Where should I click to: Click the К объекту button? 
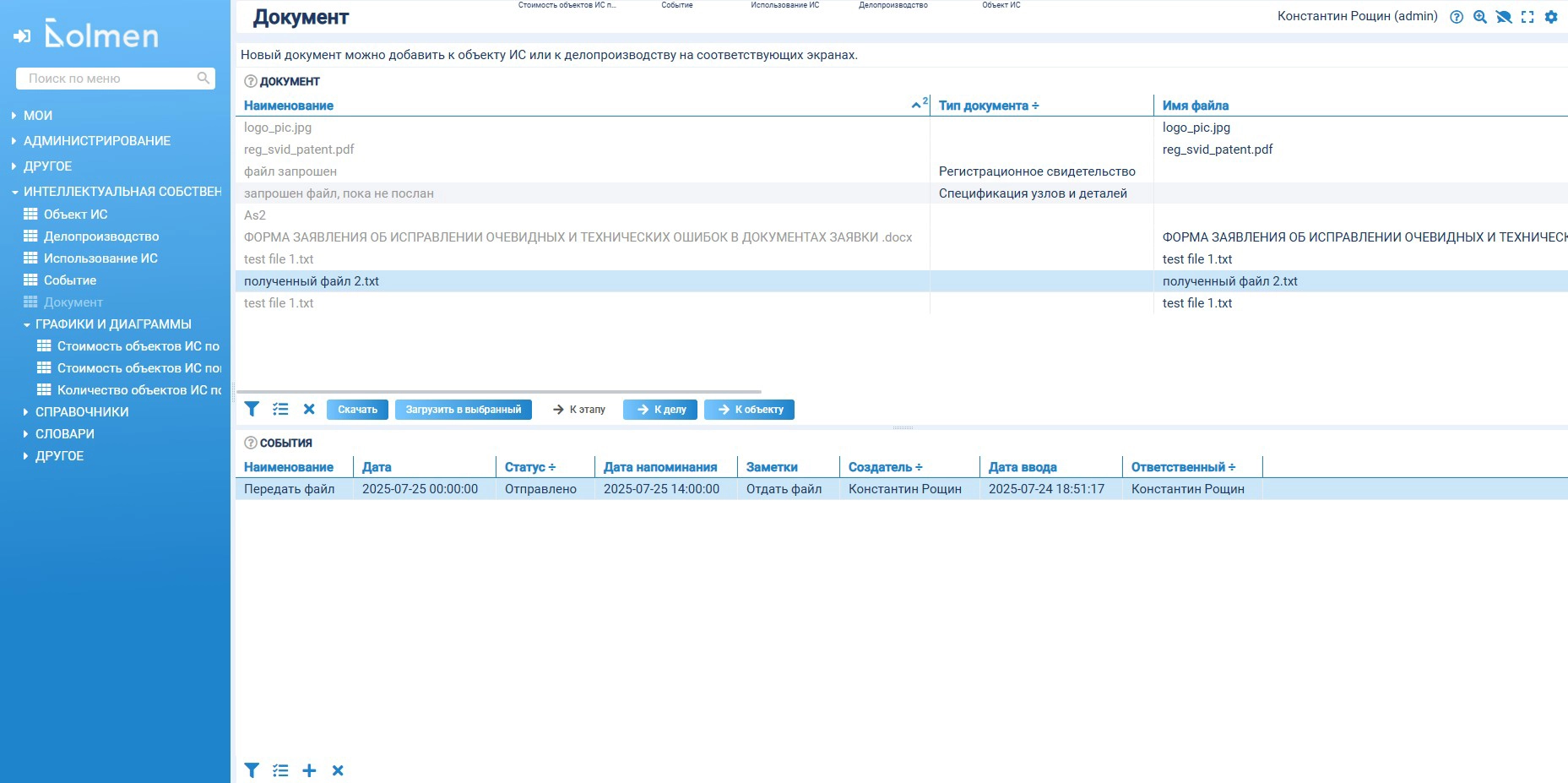pos(749,410)
